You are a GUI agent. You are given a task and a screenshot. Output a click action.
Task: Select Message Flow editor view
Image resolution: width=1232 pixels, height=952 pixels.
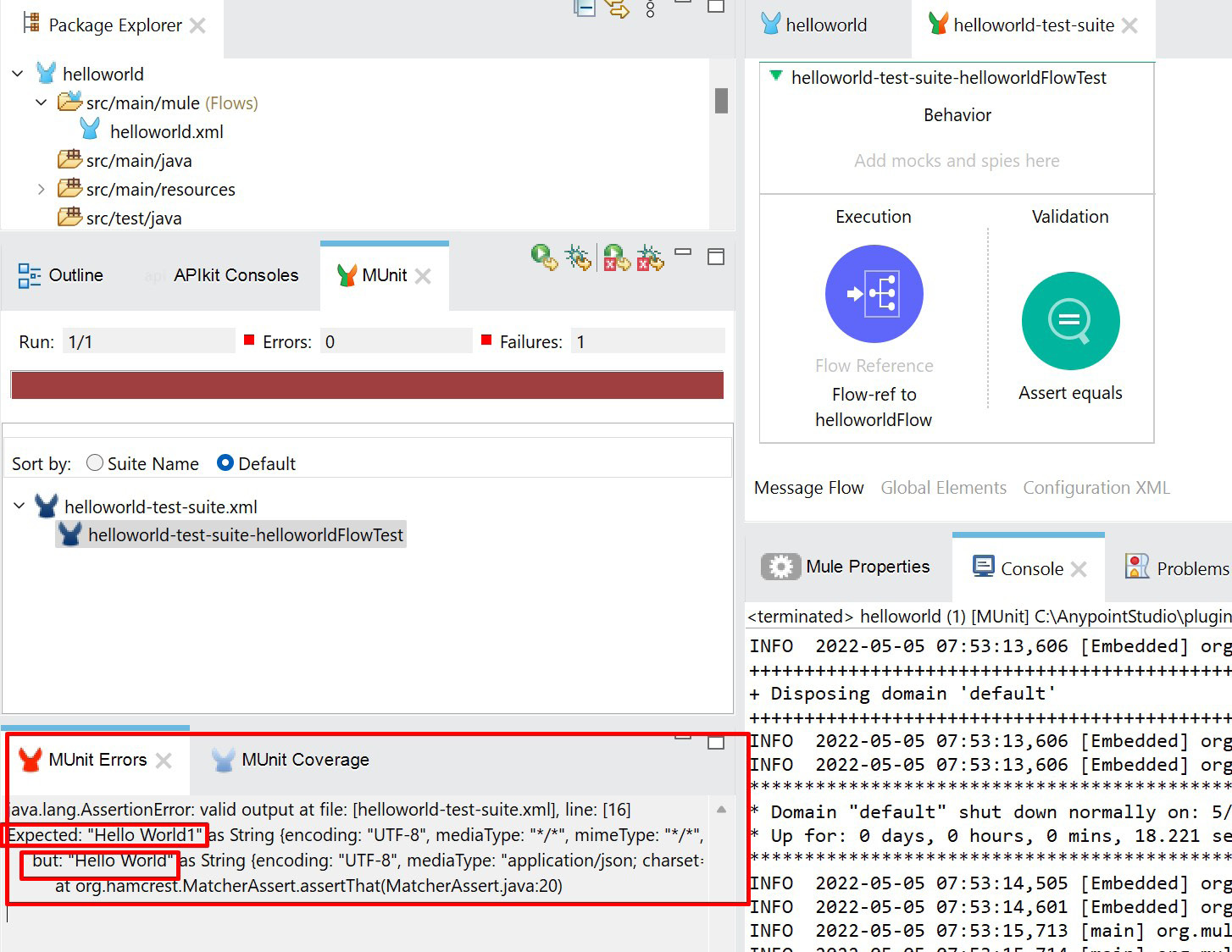pyautogui.click(x=808, y=488)
